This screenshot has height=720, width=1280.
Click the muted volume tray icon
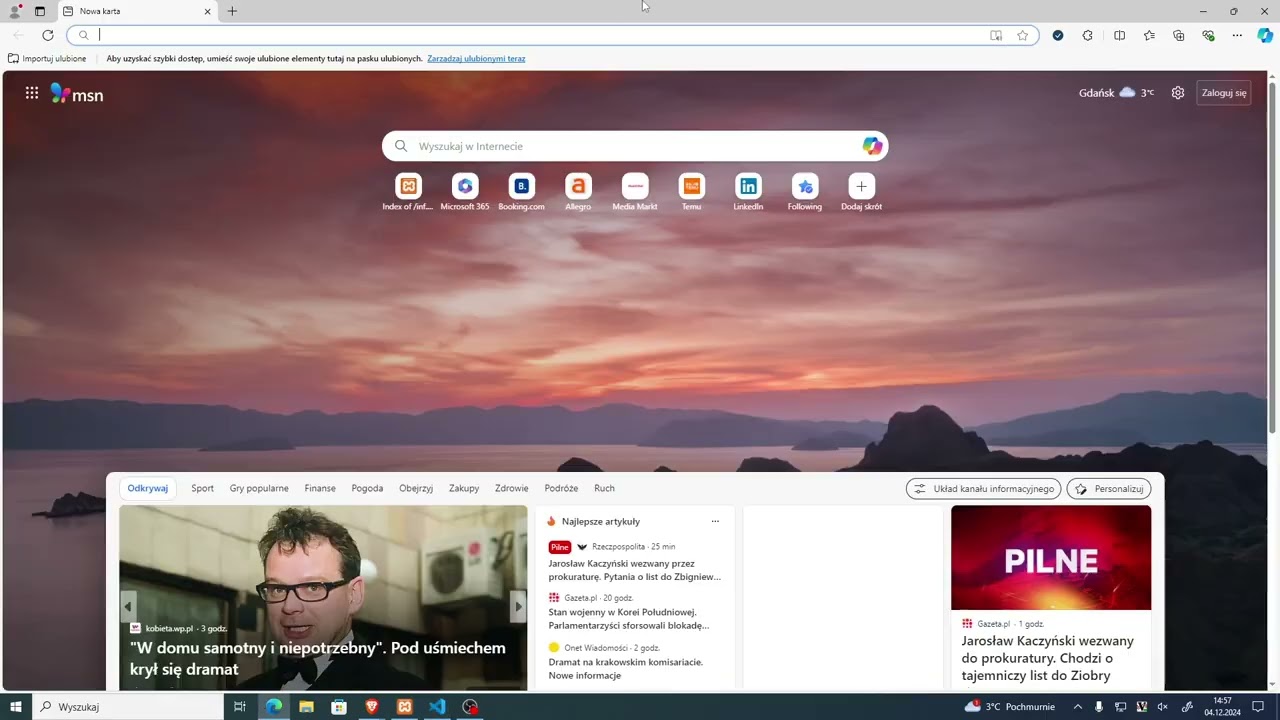point(1162,707)
